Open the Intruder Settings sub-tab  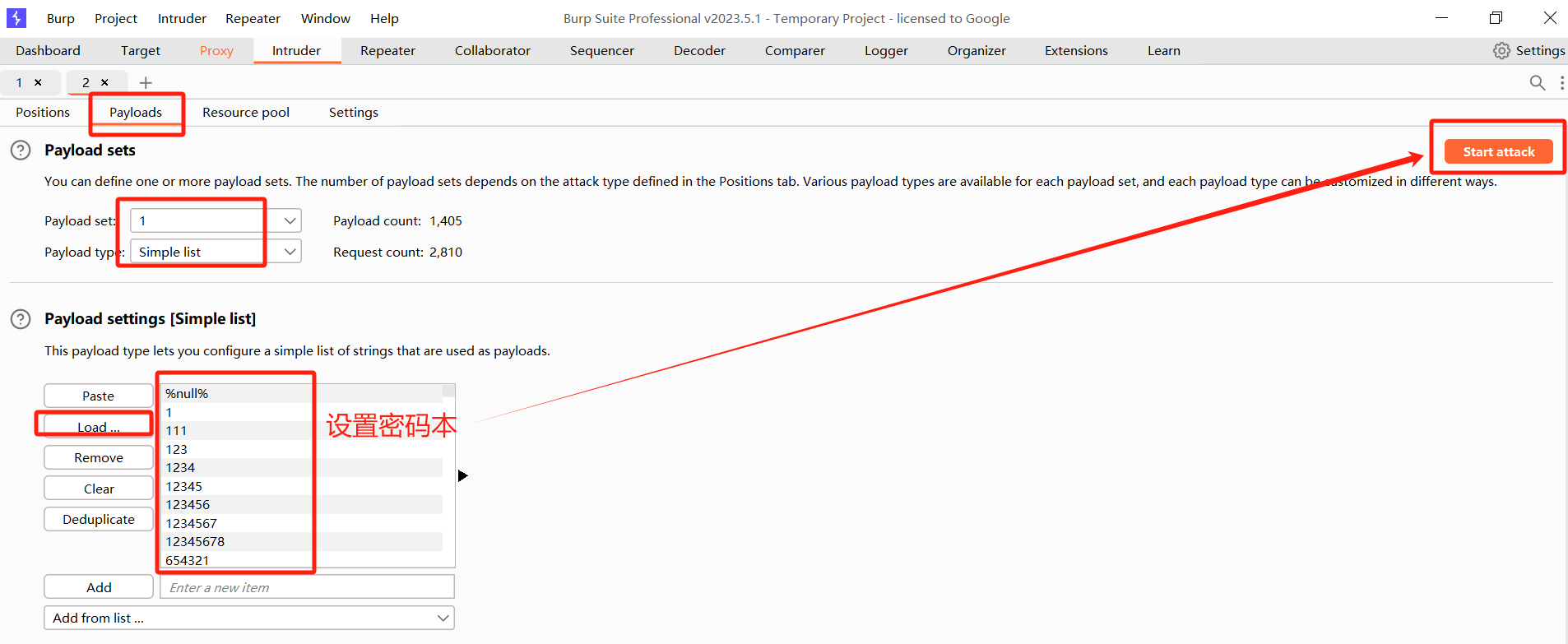pyautogui.click(x=354, y=113)
